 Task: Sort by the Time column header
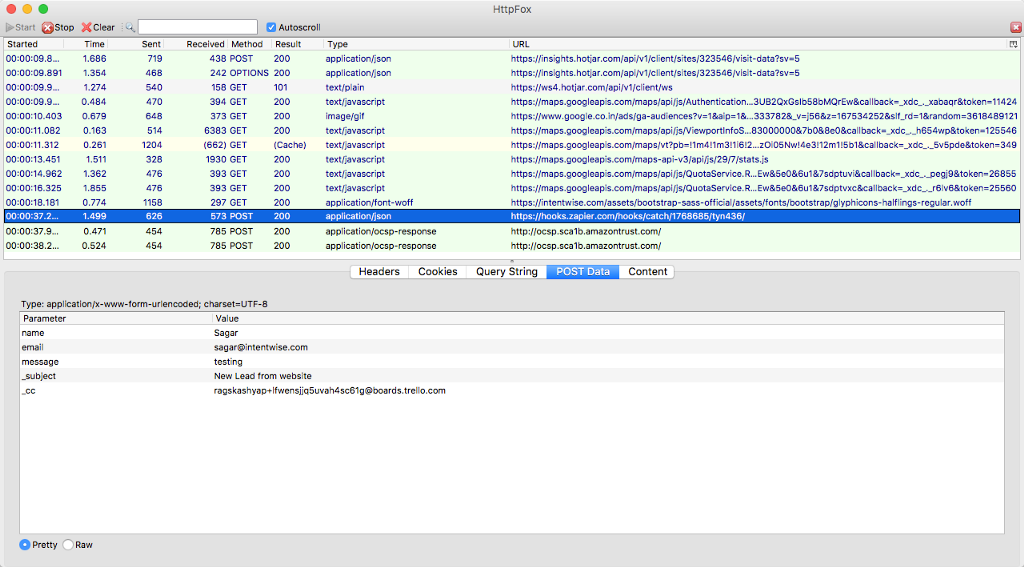[86, 44]
